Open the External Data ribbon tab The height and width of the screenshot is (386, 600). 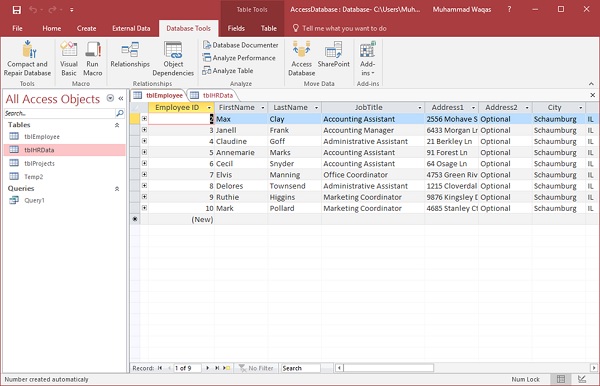pyautogui.click(x=131, y=28)
